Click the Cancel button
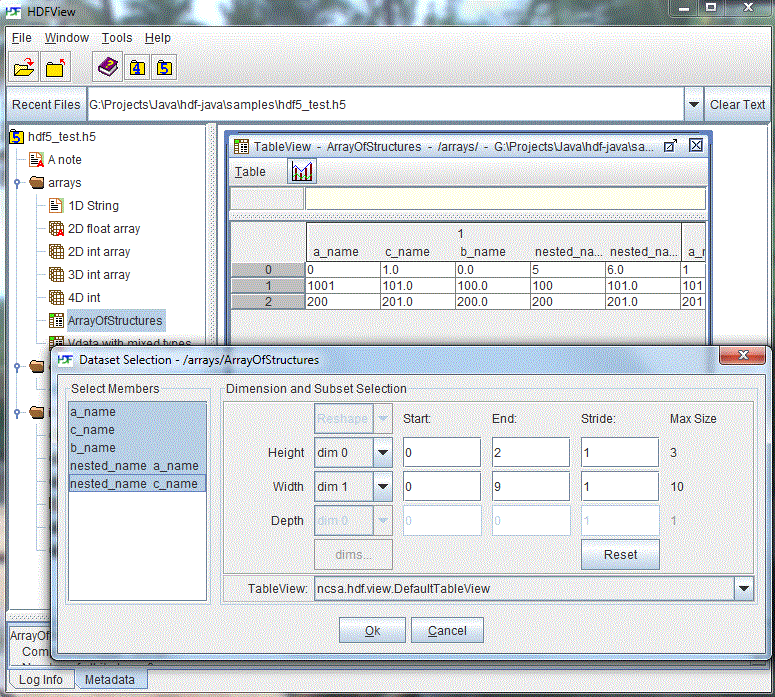Viewport: 775px width, 697px height. pos(447,630)
